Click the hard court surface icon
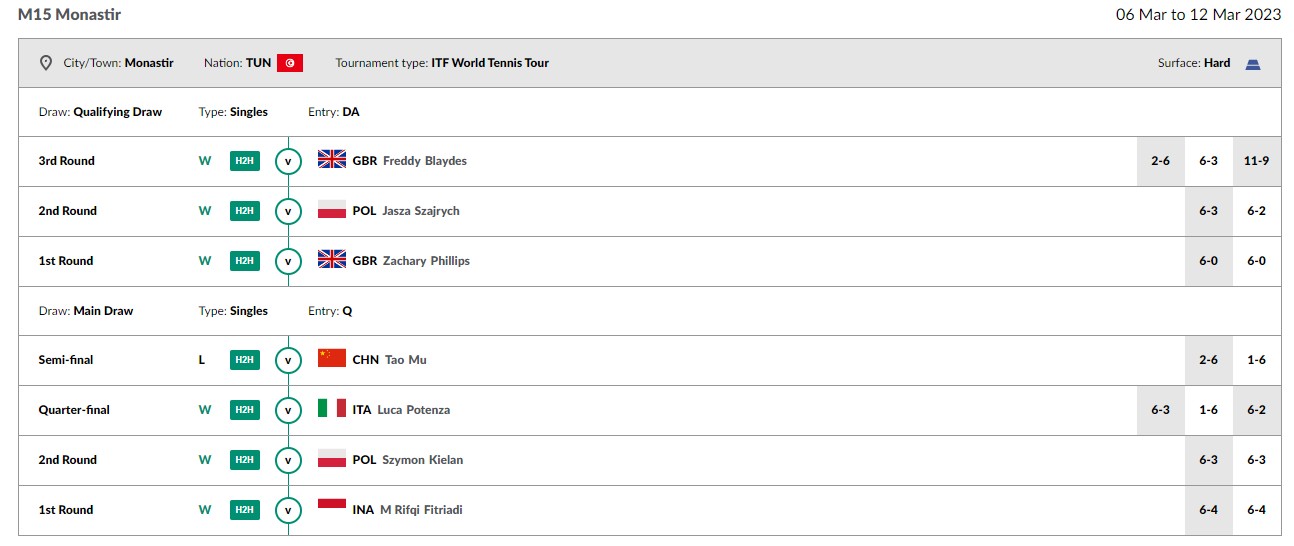Image resolution: width=1294 pixels, height=546 pixels. [1253, 64]
